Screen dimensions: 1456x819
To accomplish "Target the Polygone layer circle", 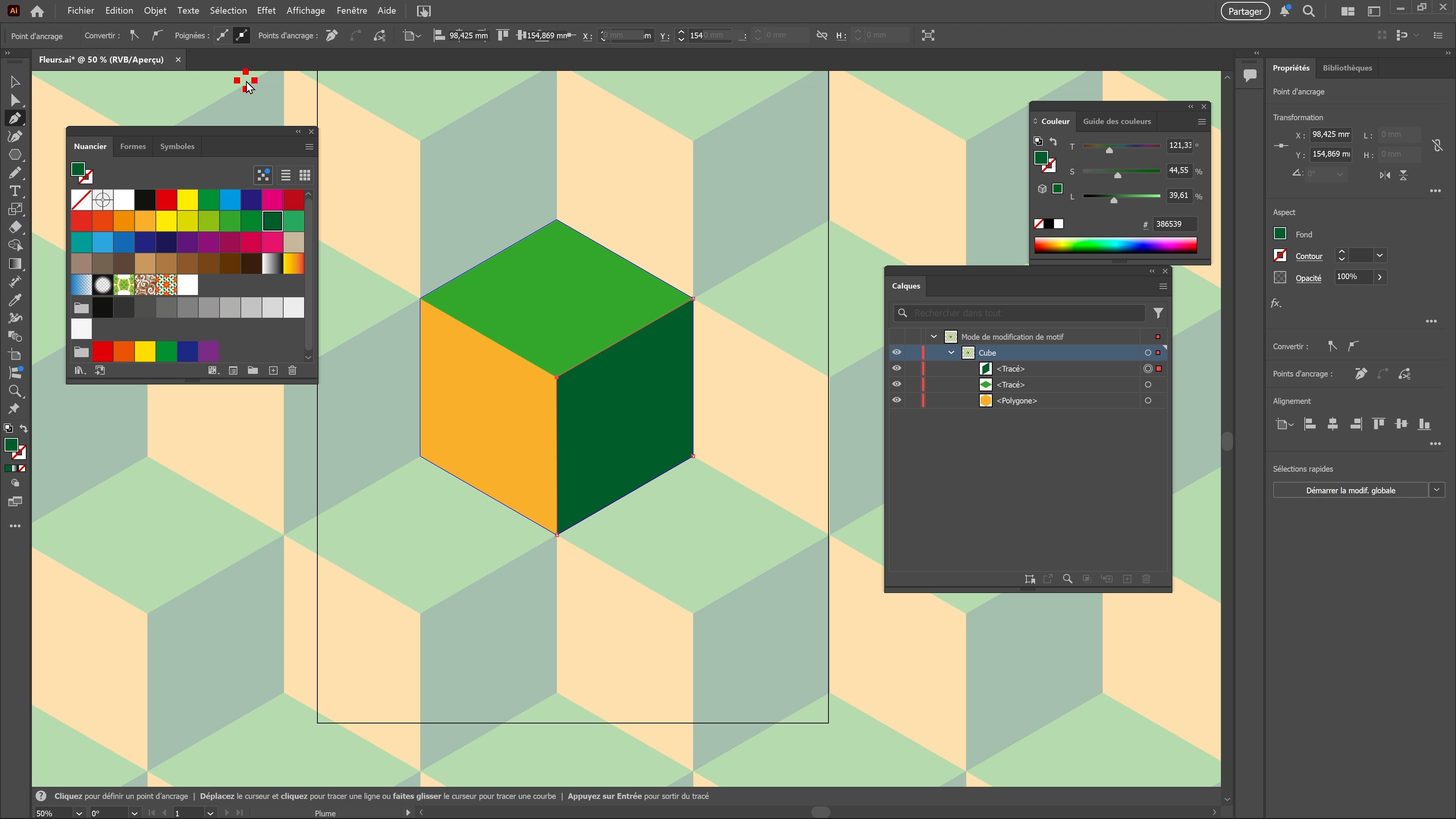I will click(x=1148, y=401).
